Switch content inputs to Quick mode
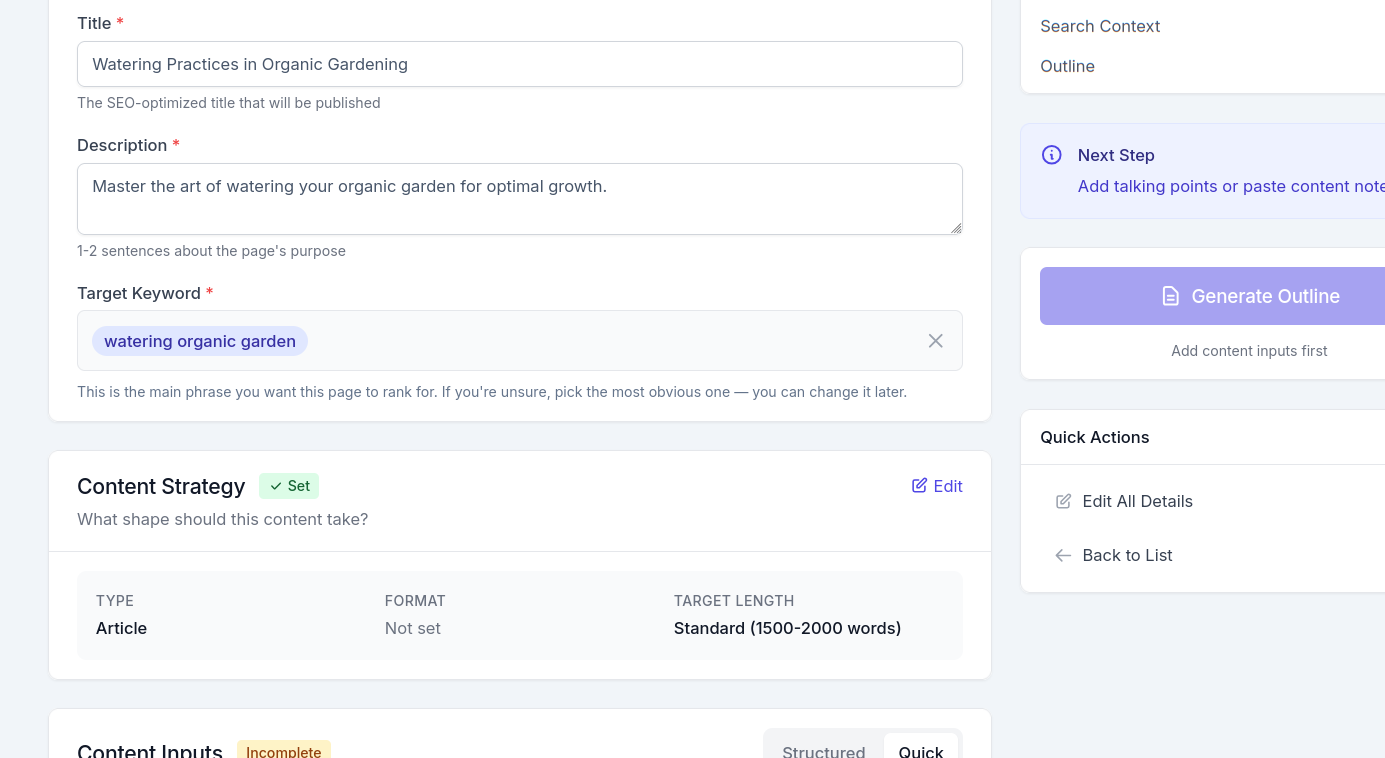Viewport: 1385px width, 758px height. pos(920,751)
